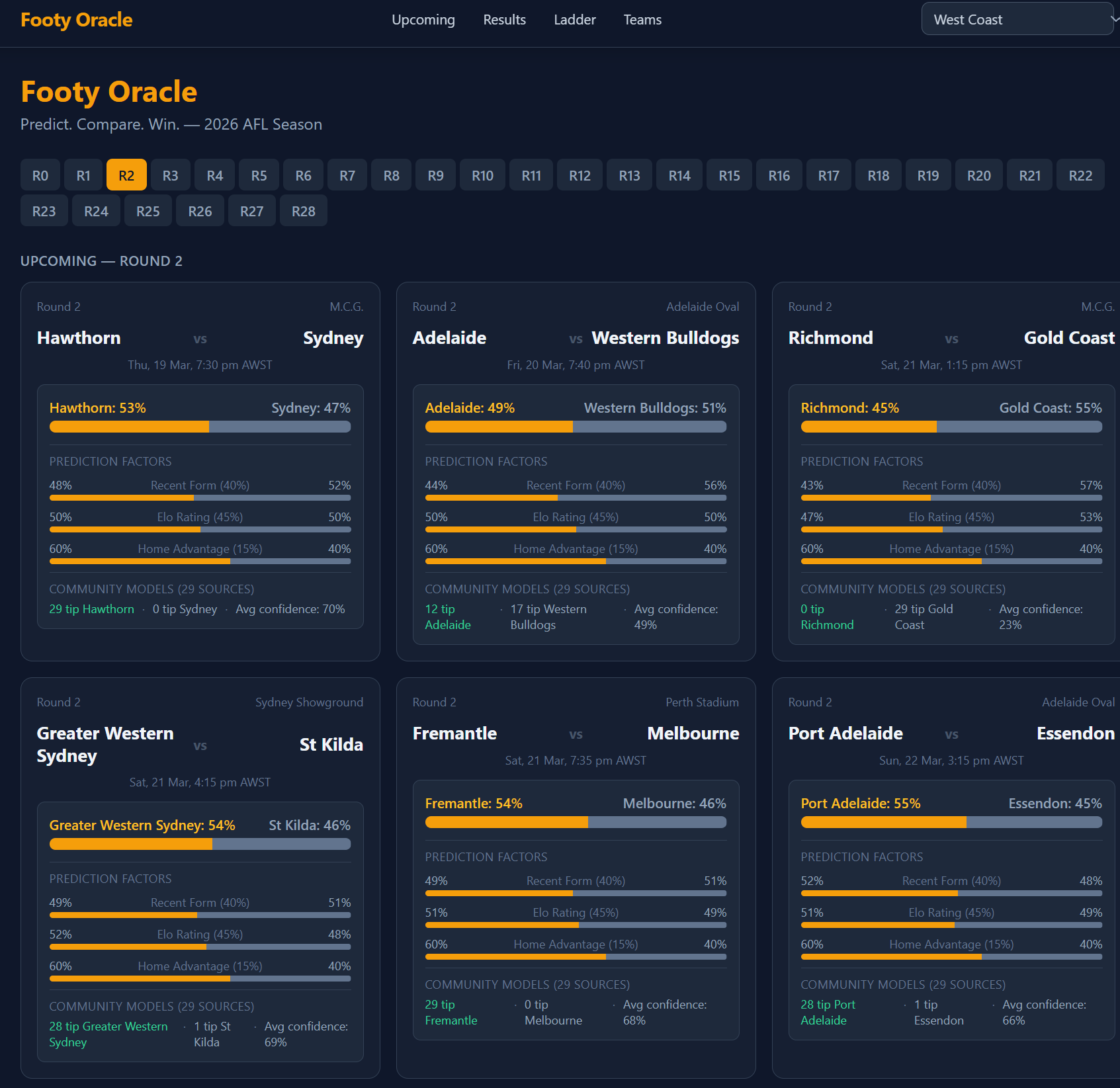This screenshot has height=1088, width=1120.
Task: Switch to round R3
Action: 170,175
